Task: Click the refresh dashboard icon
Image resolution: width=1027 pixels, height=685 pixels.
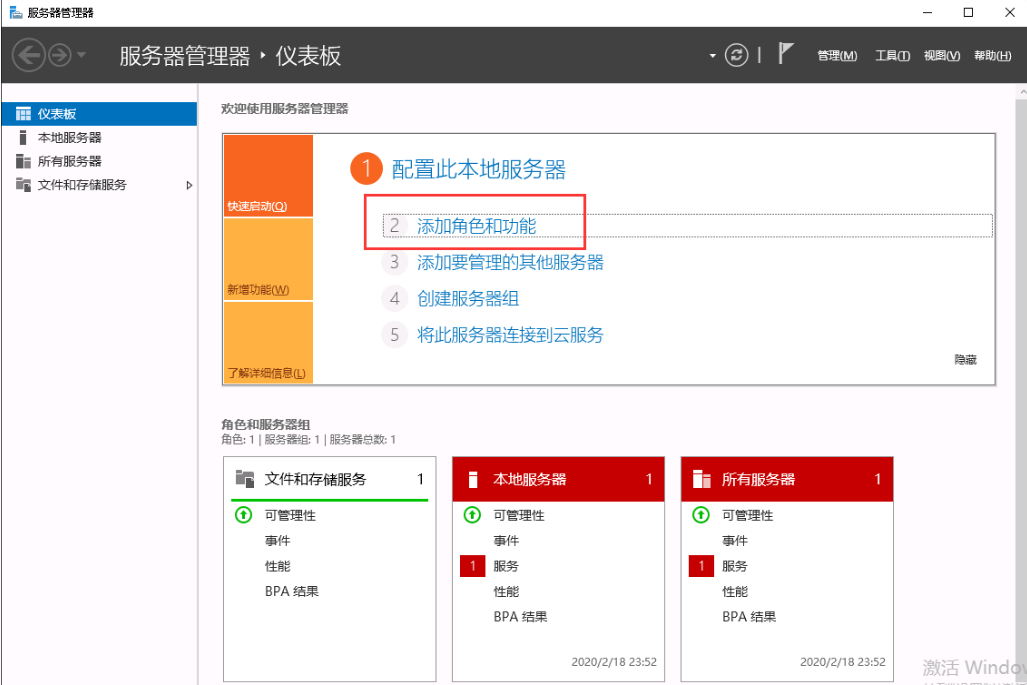Action: pyautogui.click(x=736, y=55)
